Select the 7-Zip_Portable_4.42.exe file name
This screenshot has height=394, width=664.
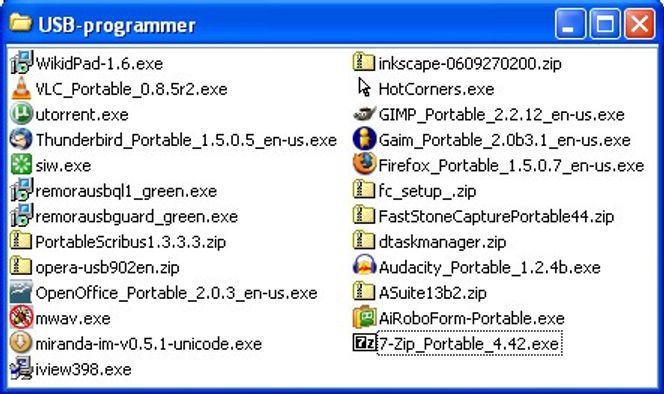[x=470, y=344]
